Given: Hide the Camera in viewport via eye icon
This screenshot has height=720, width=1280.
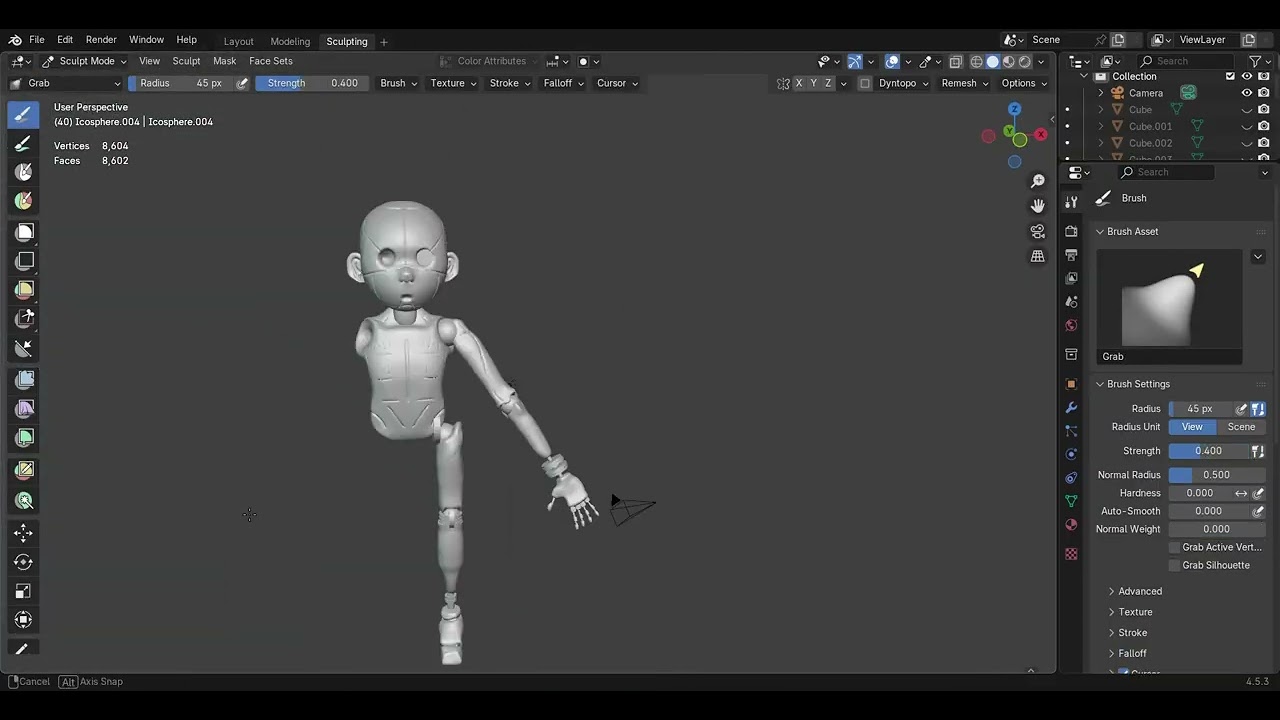Looking at the screenshot, I should point(1247,93).
